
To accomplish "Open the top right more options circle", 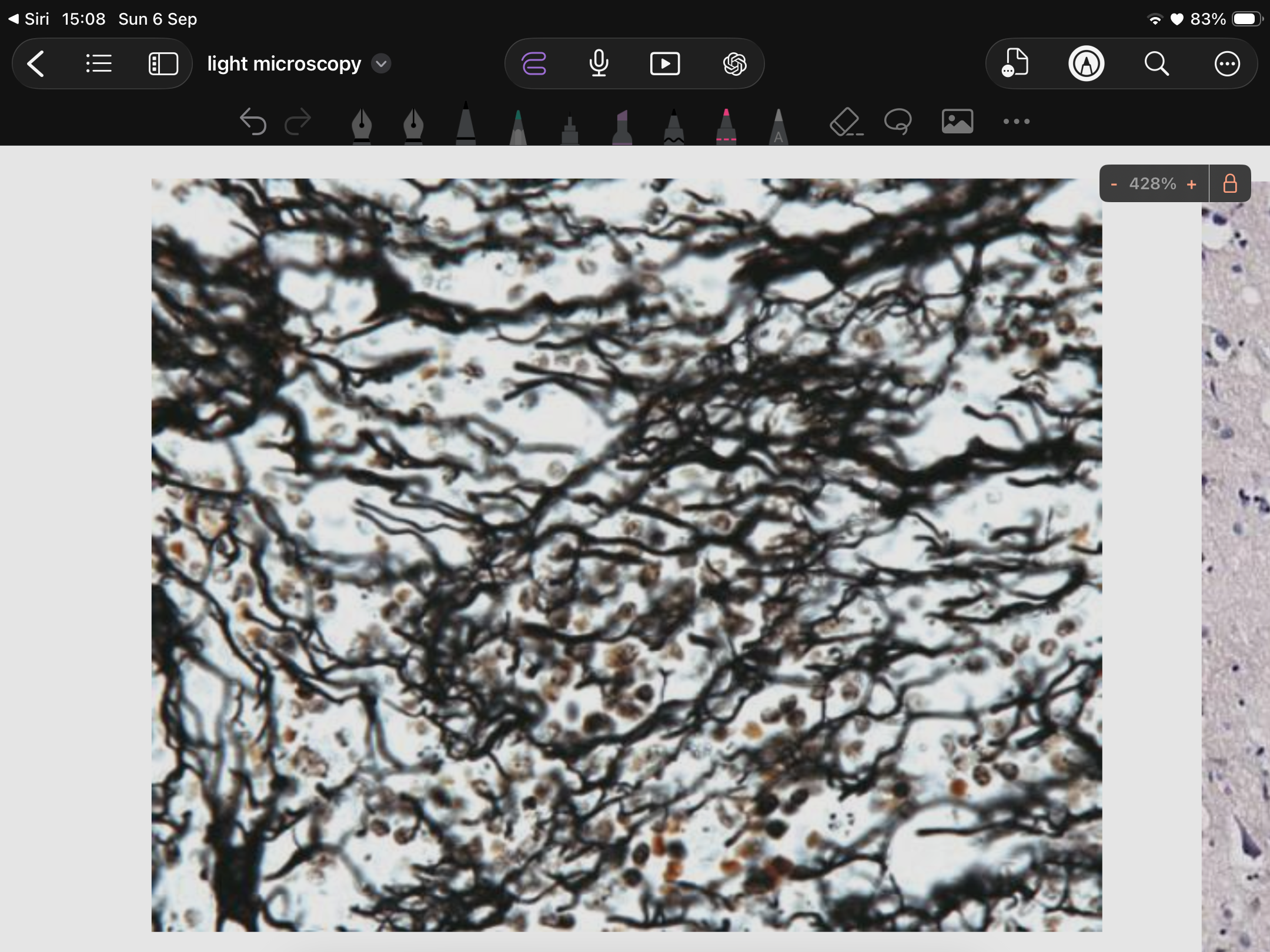I will click(x=1227, y=63).
